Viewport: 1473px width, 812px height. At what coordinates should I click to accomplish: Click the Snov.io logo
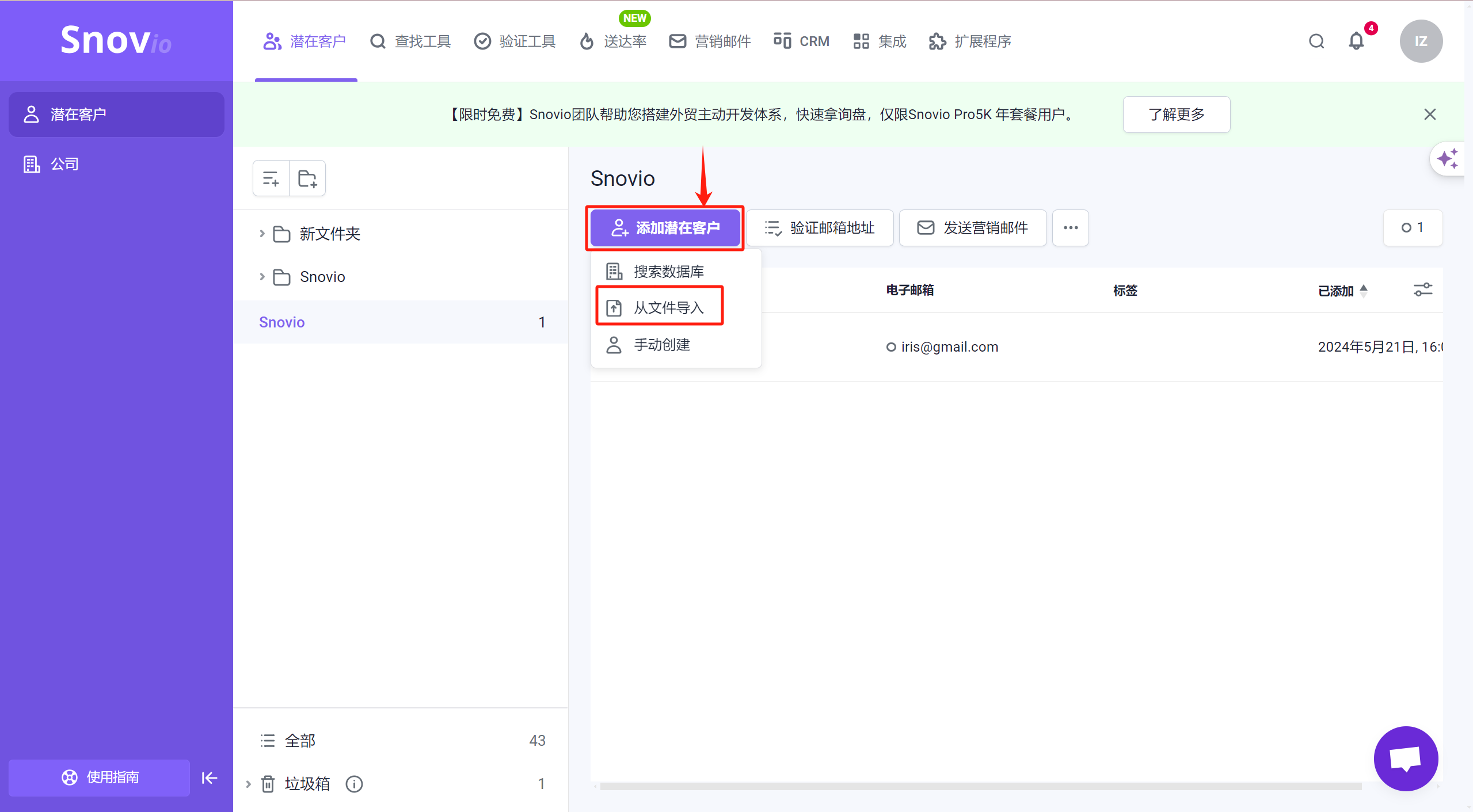tap(116, 40)
